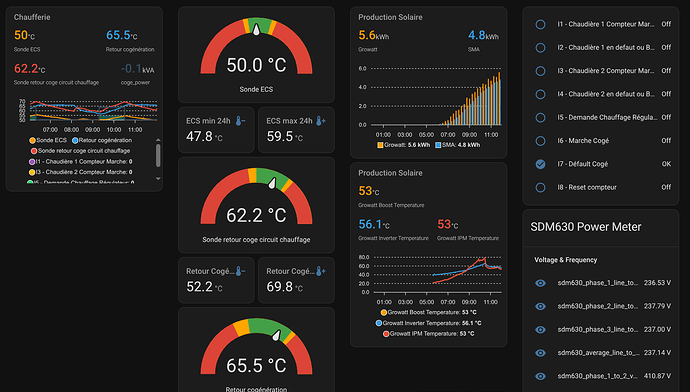The height and width of the screenshot is (392, 690).
Task: Toggle Sonde ECS series in Chaufferie legend
Action: (48, 140)
